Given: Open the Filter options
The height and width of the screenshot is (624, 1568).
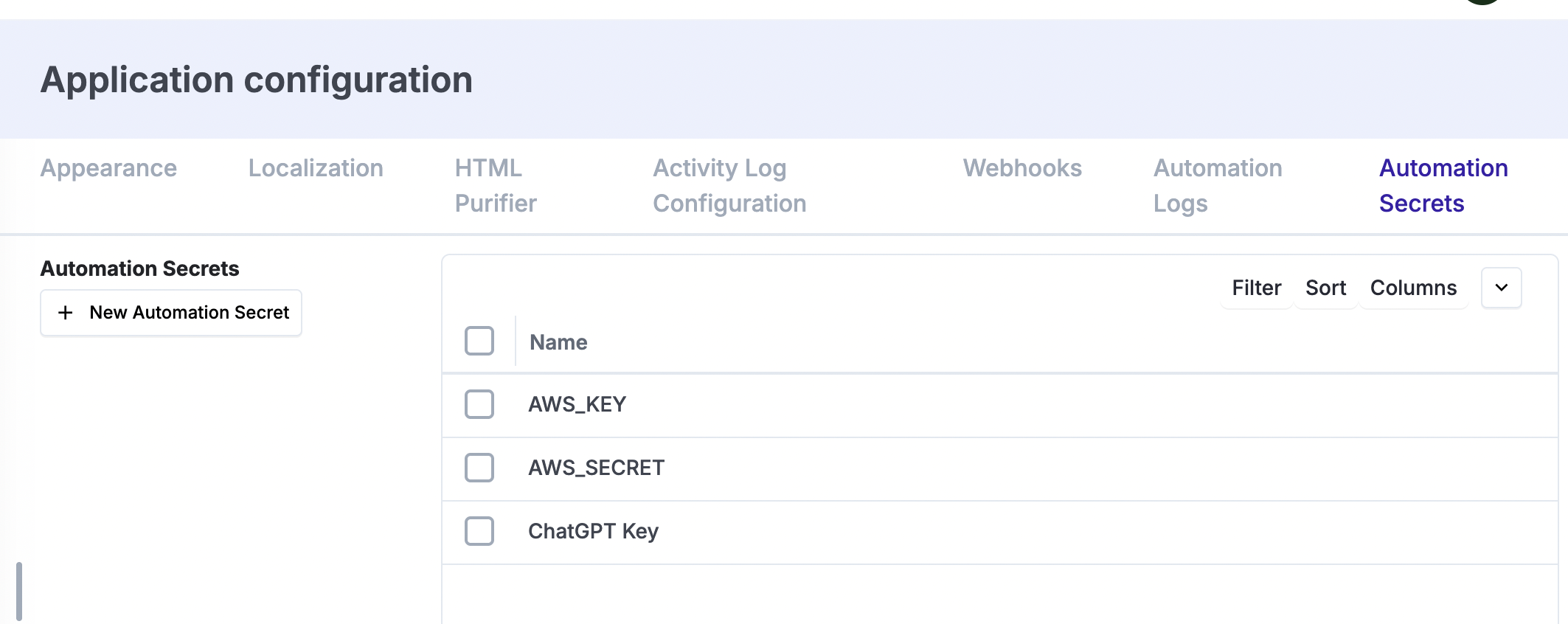Looking at the screenshot, I should [x=1256, y=288].
